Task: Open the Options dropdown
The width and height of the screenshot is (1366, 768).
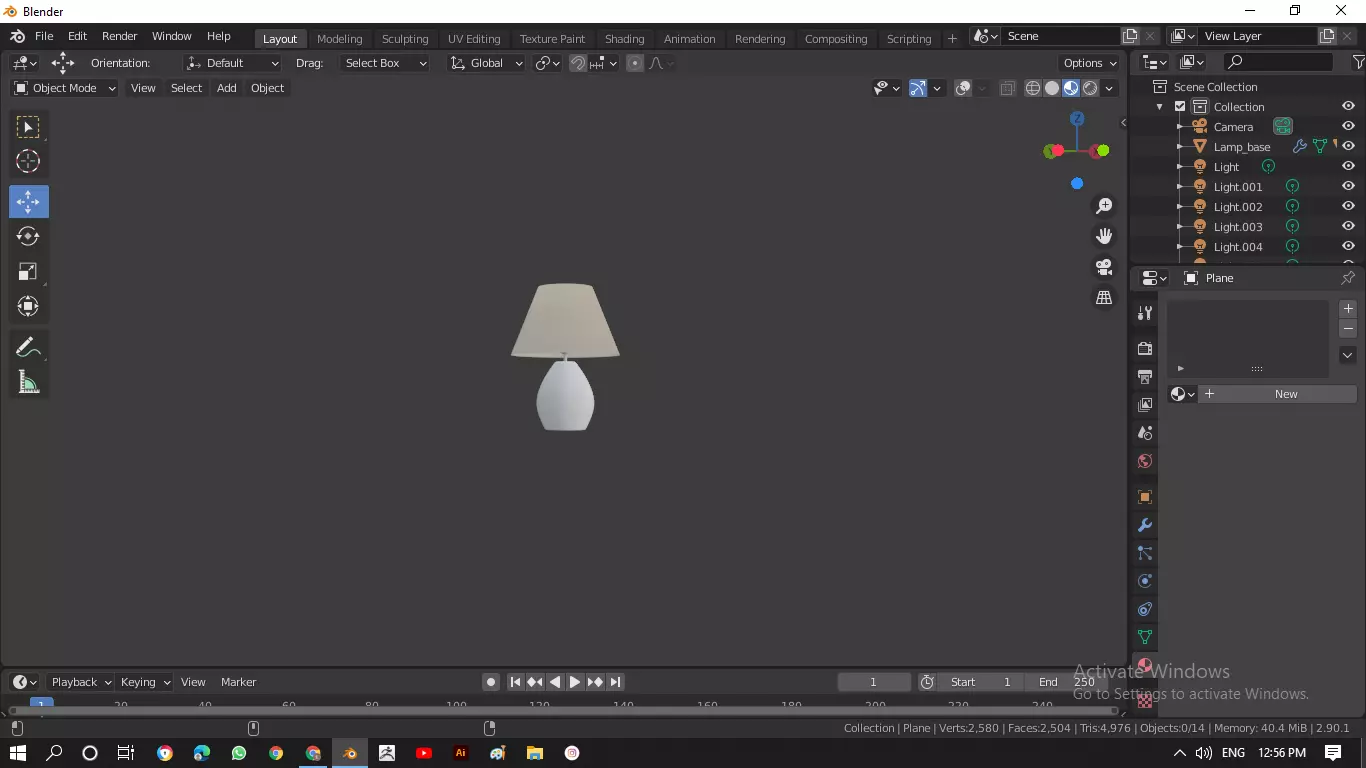Action: [1090, 63]
